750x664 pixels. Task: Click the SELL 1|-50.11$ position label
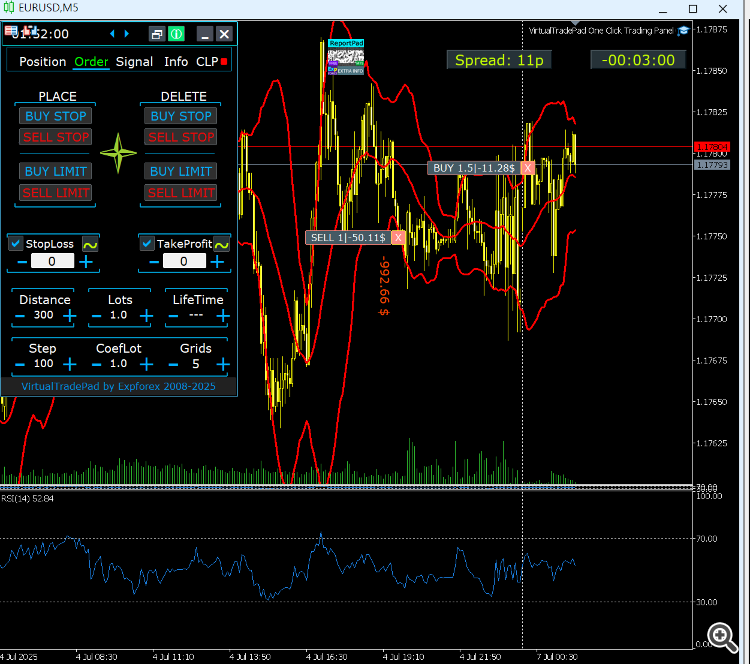coord(348,237)
